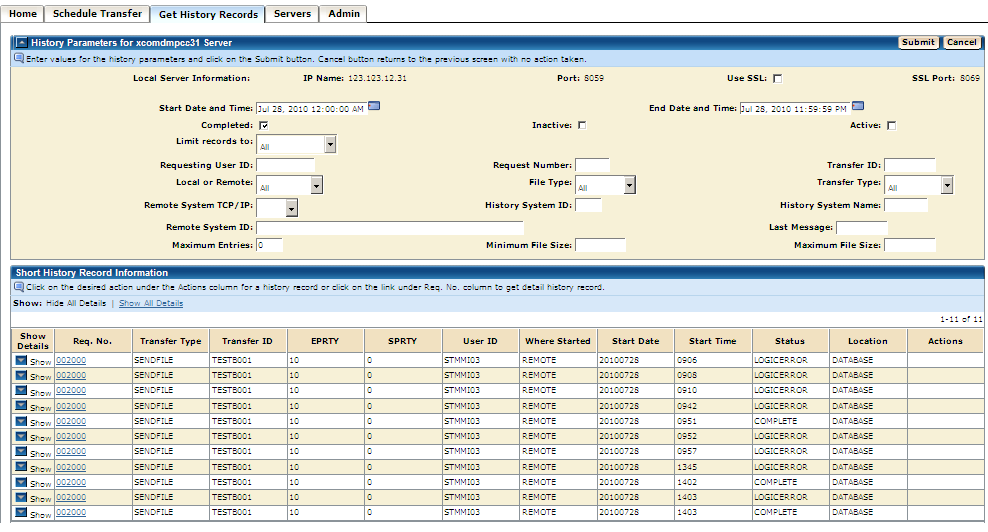
Task: Click the Requesting User ID input field
Action: click(x=285, y=165)
